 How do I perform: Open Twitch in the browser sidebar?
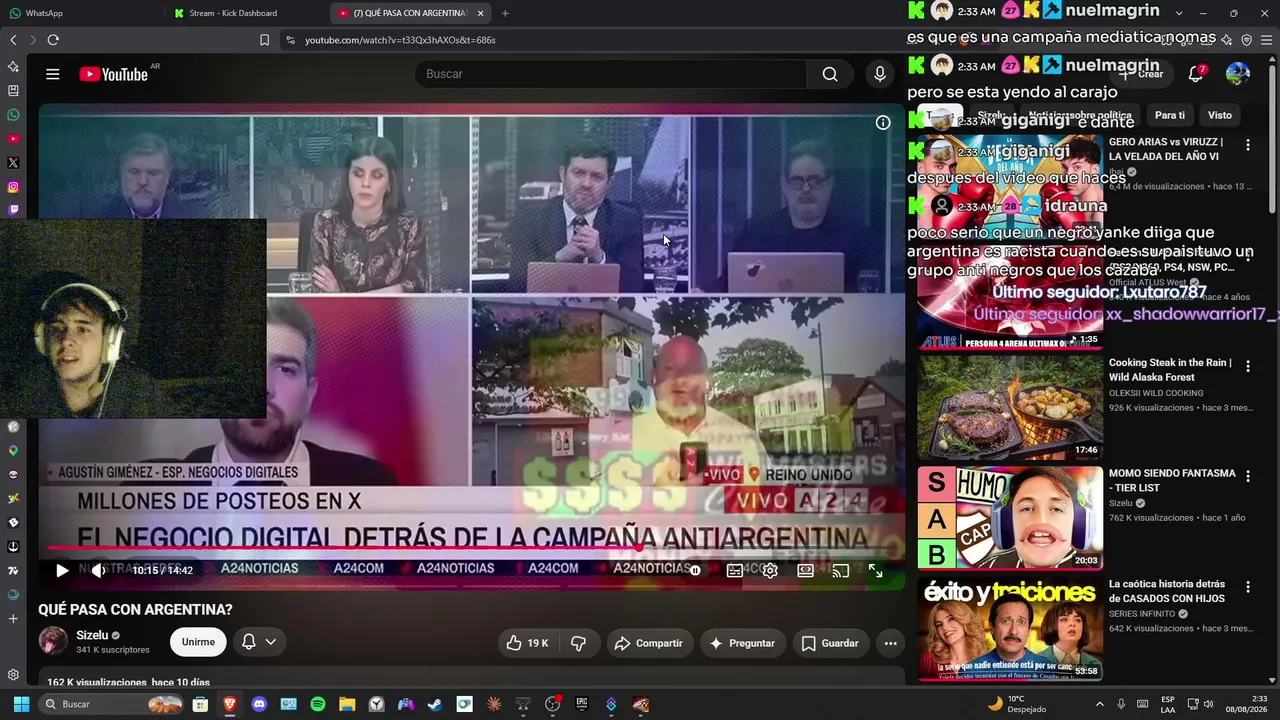click(x=13, y=210)
